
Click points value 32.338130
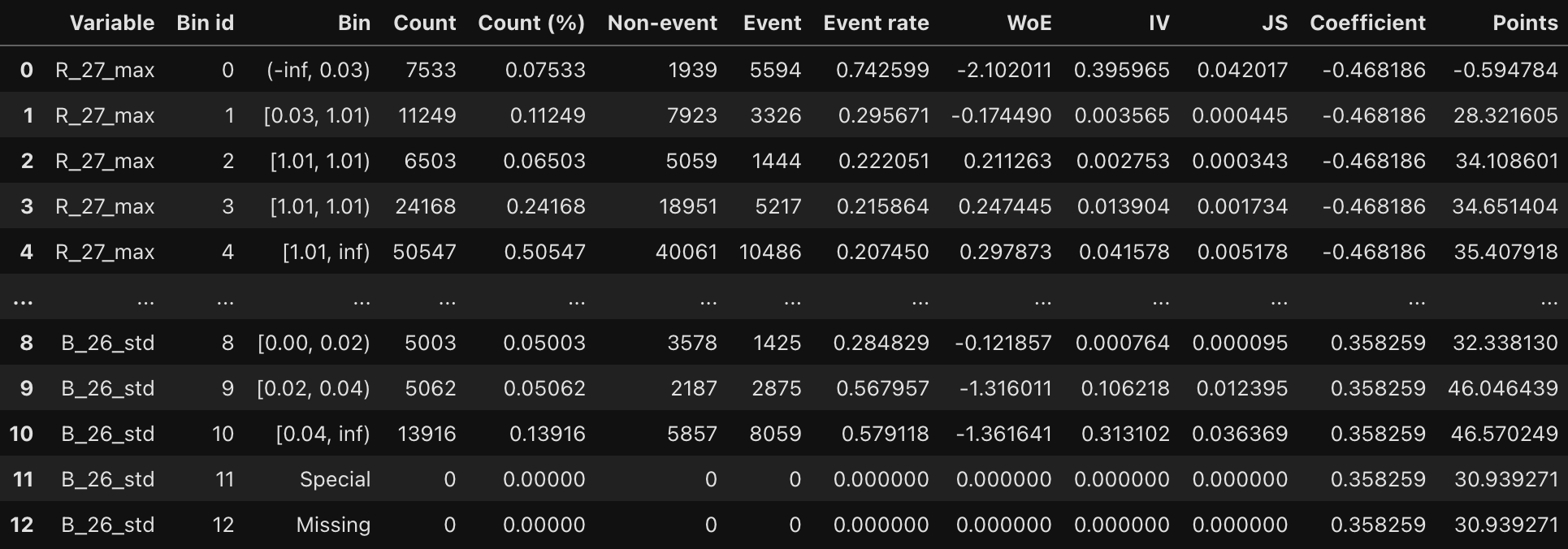click(1505, 343)
